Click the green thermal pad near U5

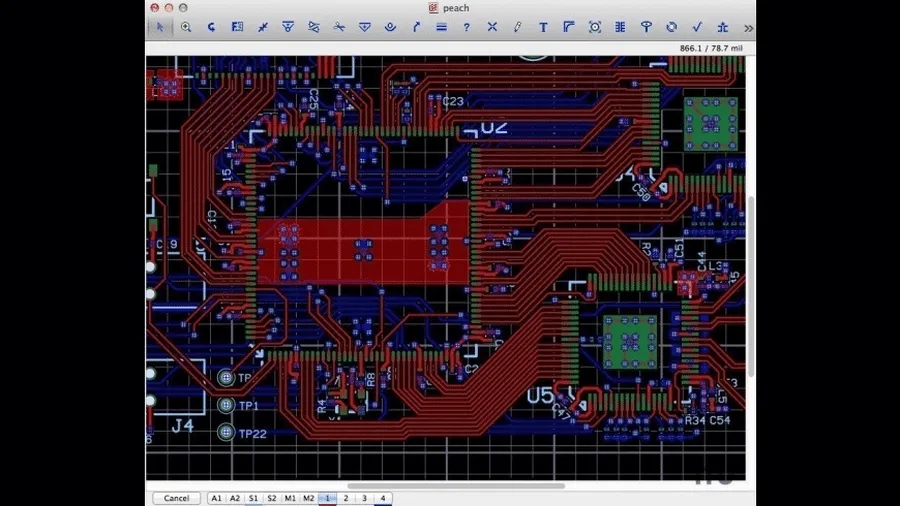630,342
